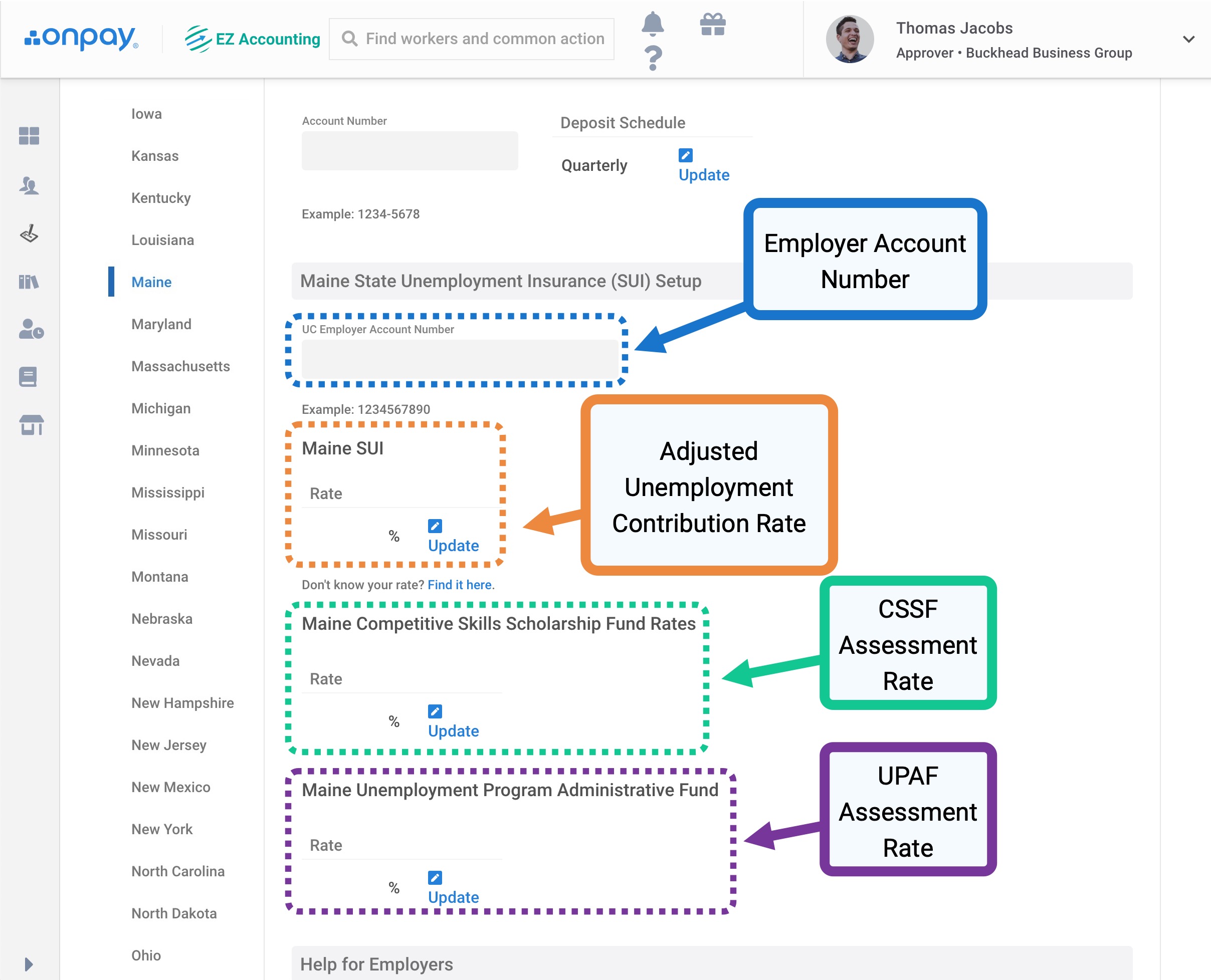Focus the 'Find workers' search box
Screen dimensions: 1211x980
coord(484,39)
